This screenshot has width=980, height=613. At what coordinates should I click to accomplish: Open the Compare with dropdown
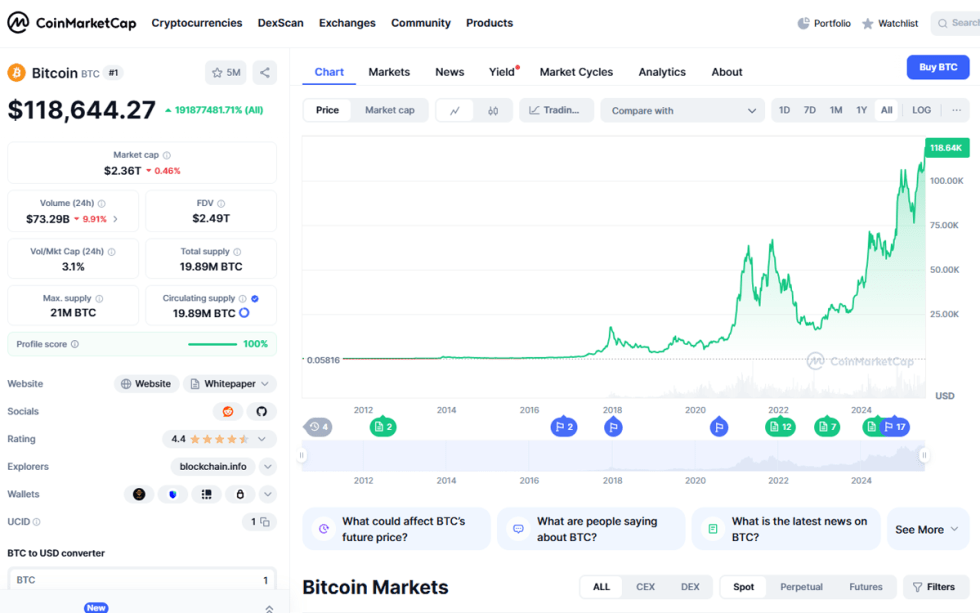682,110
